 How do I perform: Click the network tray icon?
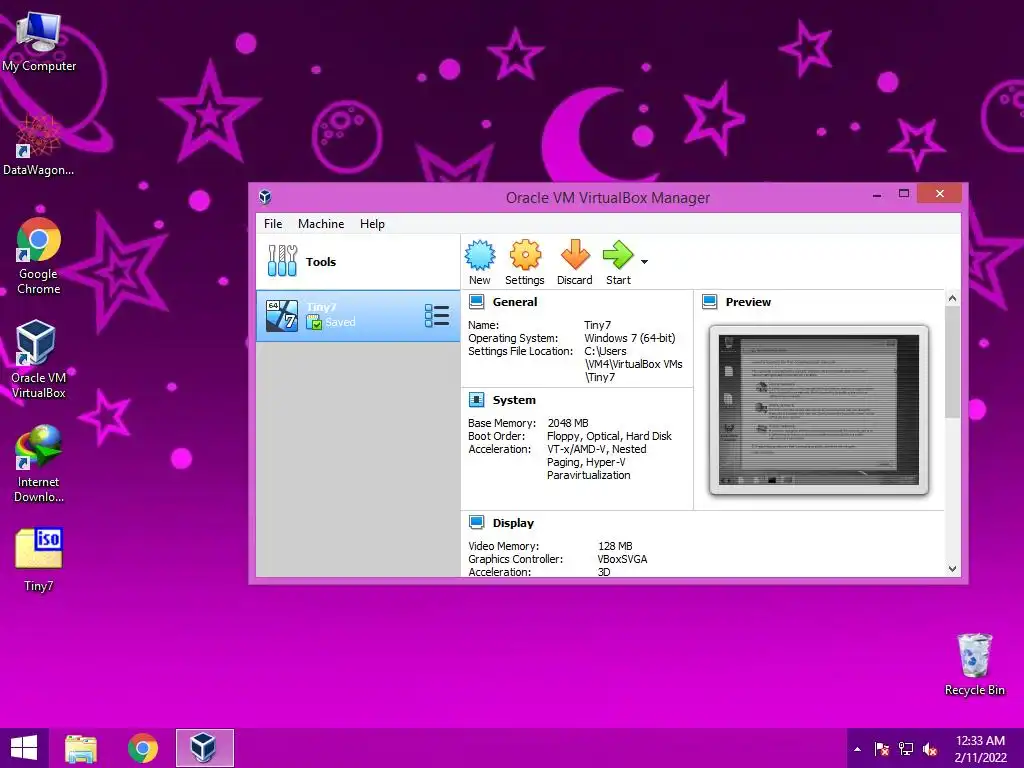[906, 749]
